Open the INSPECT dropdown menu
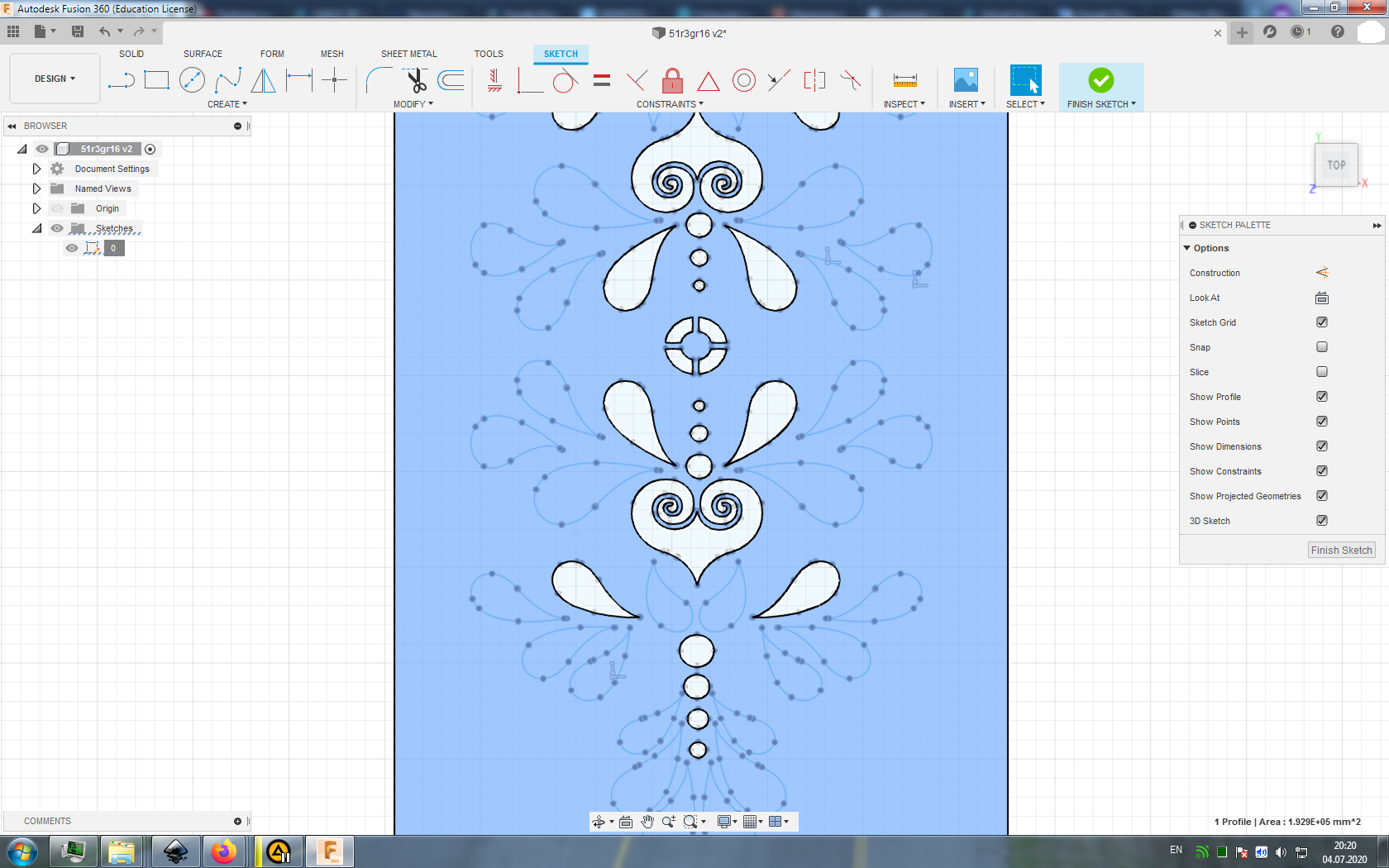Viewport: 1389px width, 868px height. click(x=905, y=104)
